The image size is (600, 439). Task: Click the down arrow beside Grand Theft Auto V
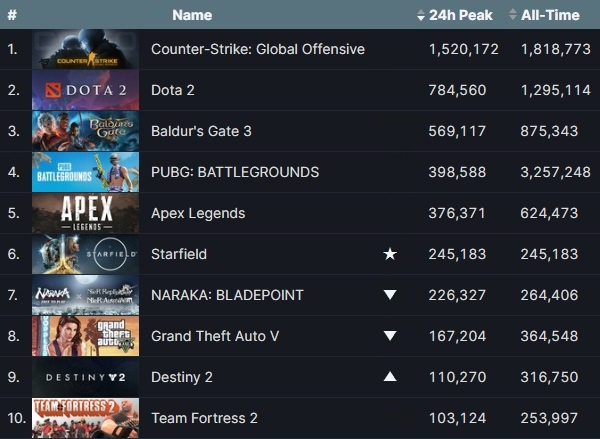click(x=390, y=336)
